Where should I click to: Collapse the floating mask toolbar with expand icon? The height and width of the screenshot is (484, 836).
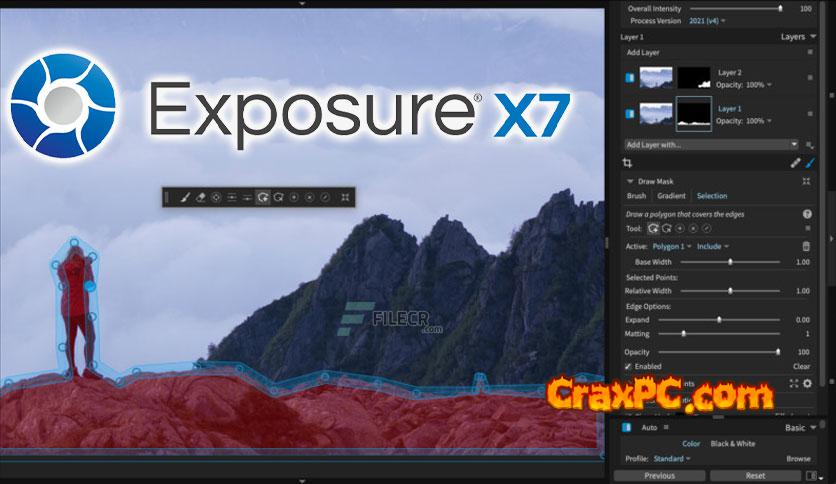tap(345, 197)
